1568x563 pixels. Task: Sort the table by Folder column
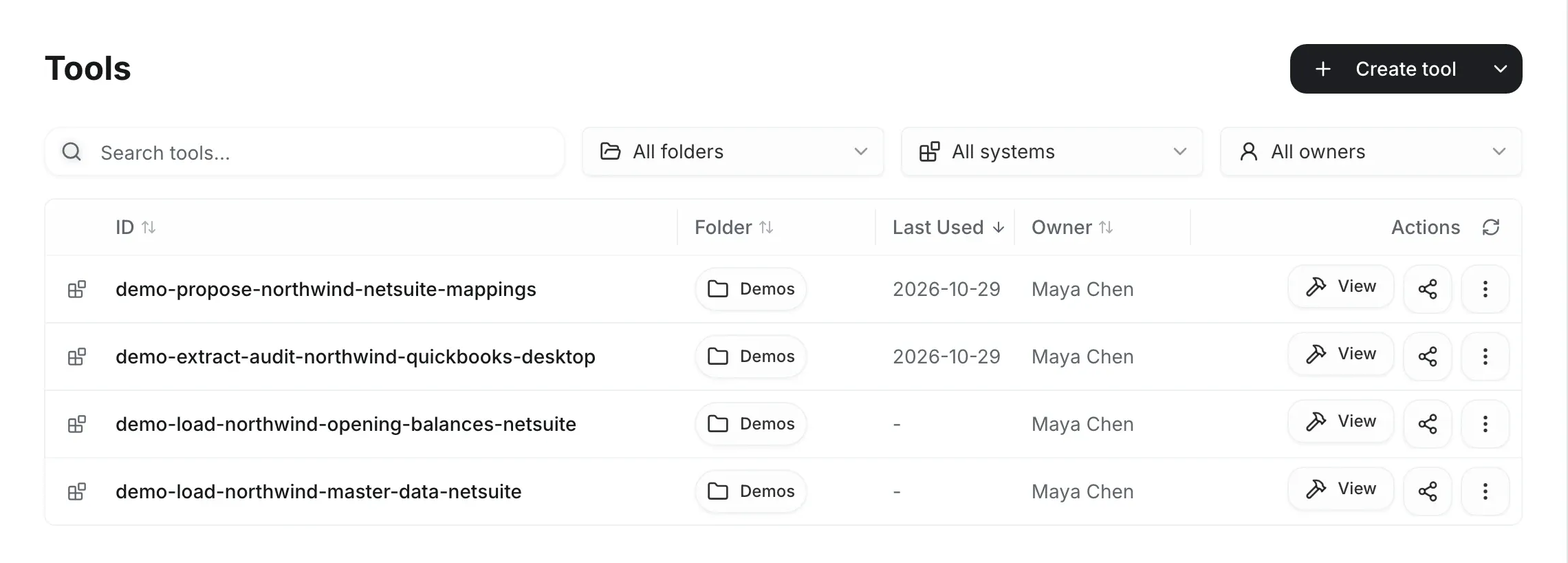click(x=734, y=227)
